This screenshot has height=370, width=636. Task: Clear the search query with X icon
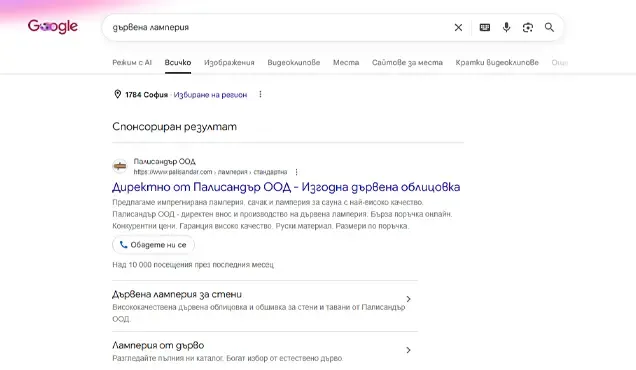pos(458,28)
